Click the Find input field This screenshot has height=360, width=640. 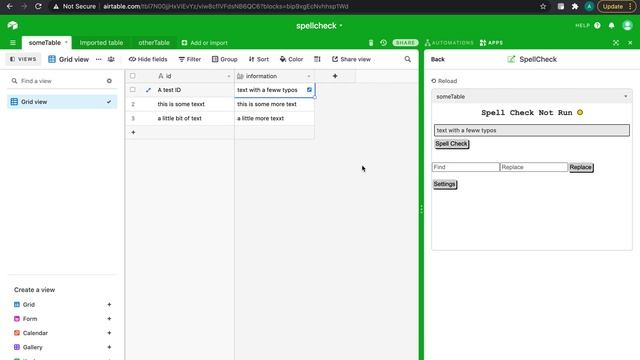point(466,167)
